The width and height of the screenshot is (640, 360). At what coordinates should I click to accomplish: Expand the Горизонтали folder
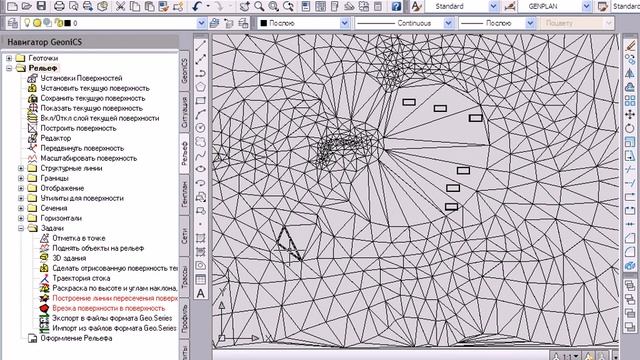pos(21,218)
